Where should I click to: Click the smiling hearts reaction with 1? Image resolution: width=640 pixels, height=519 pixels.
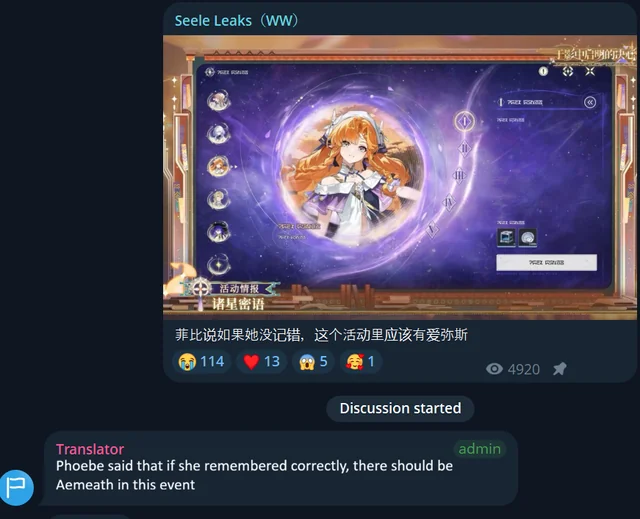pos(360,362)
